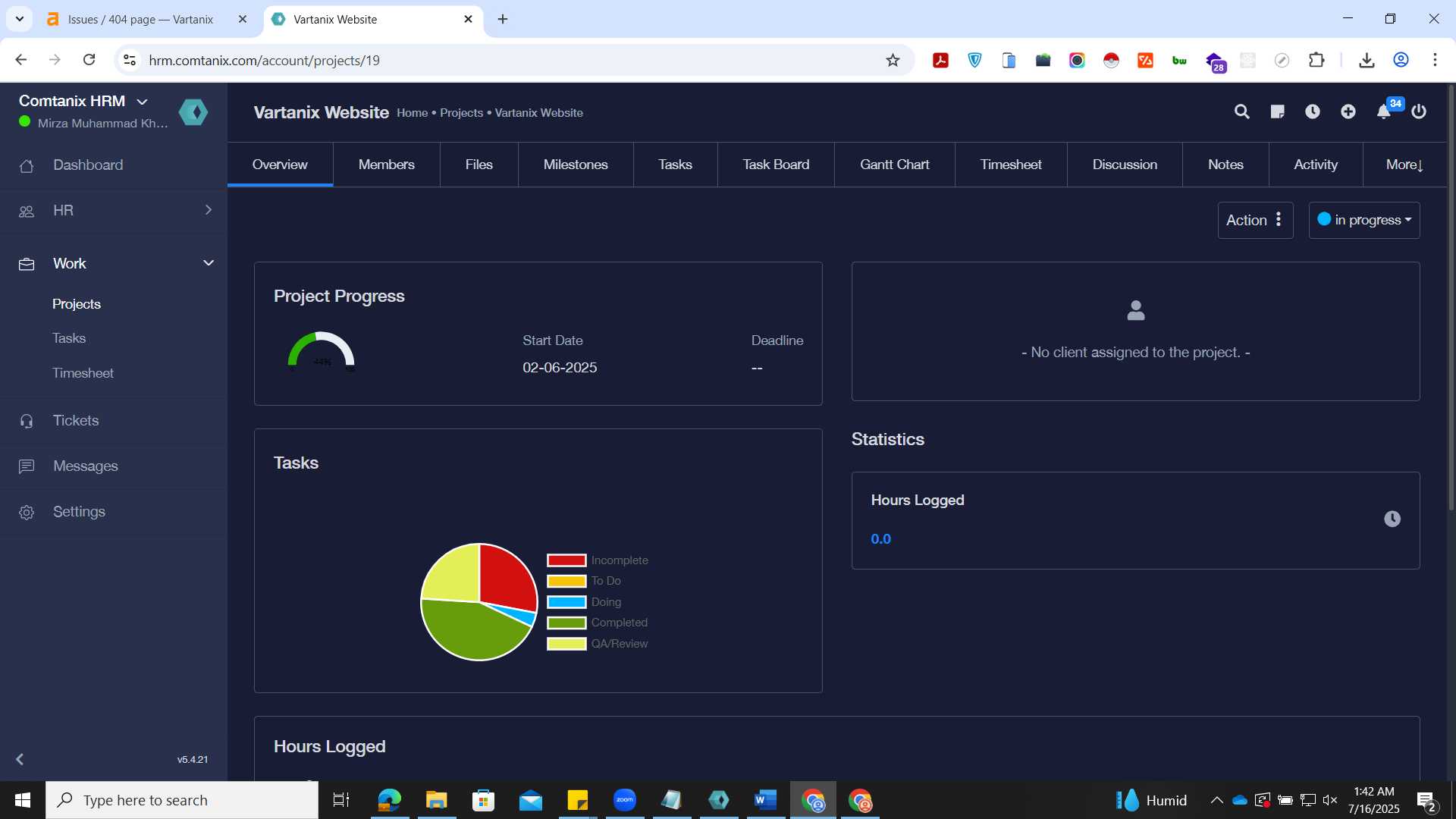Screen dimensions: 1456x819
Task: Open the search icon in header
Action: [1241, 112]
